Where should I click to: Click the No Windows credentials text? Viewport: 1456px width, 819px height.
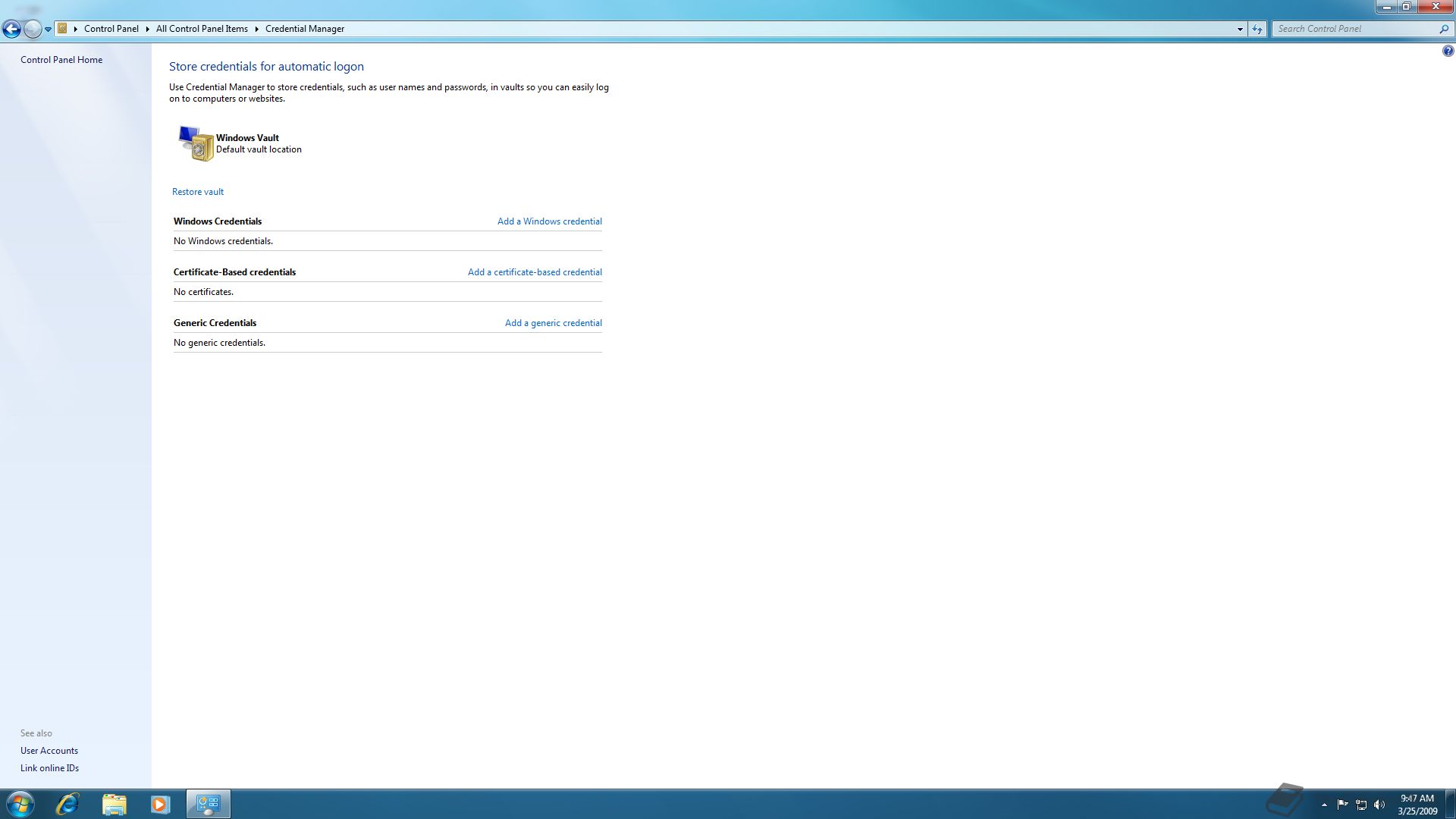[223, 241]
